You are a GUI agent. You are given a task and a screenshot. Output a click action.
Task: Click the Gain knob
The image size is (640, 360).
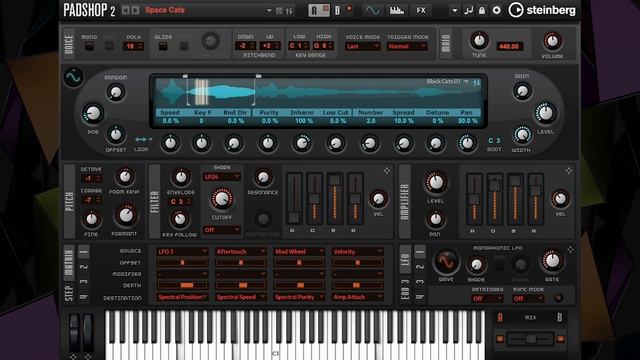[x=522, y=91]
